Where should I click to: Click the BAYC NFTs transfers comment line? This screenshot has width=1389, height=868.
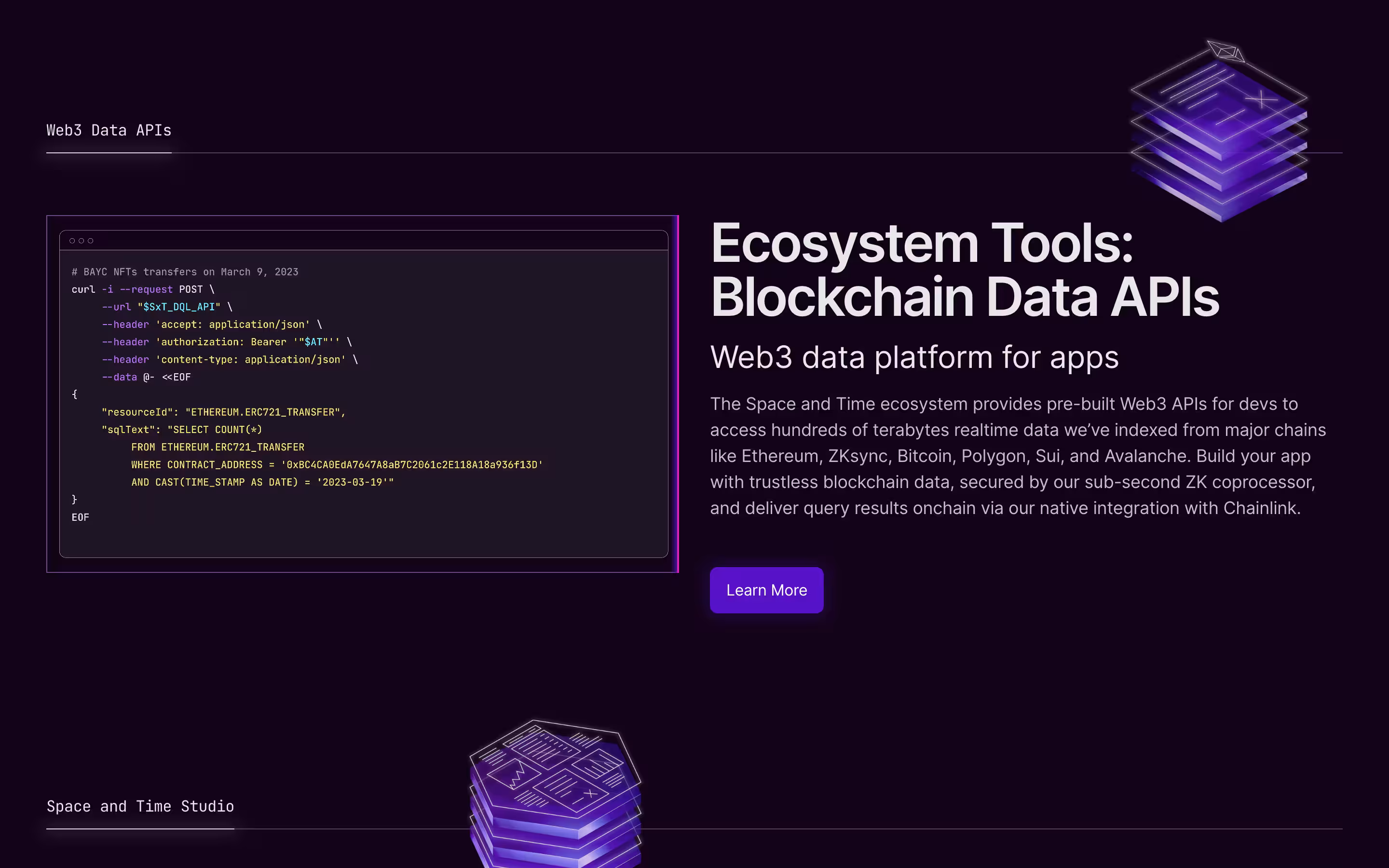185,272
